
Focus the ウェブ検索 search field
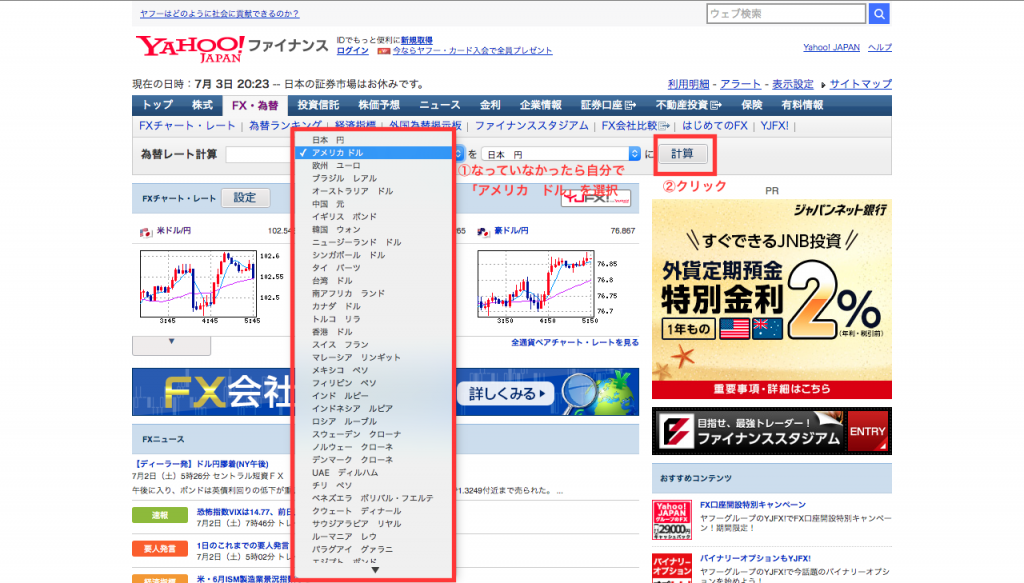click(786, 14)
